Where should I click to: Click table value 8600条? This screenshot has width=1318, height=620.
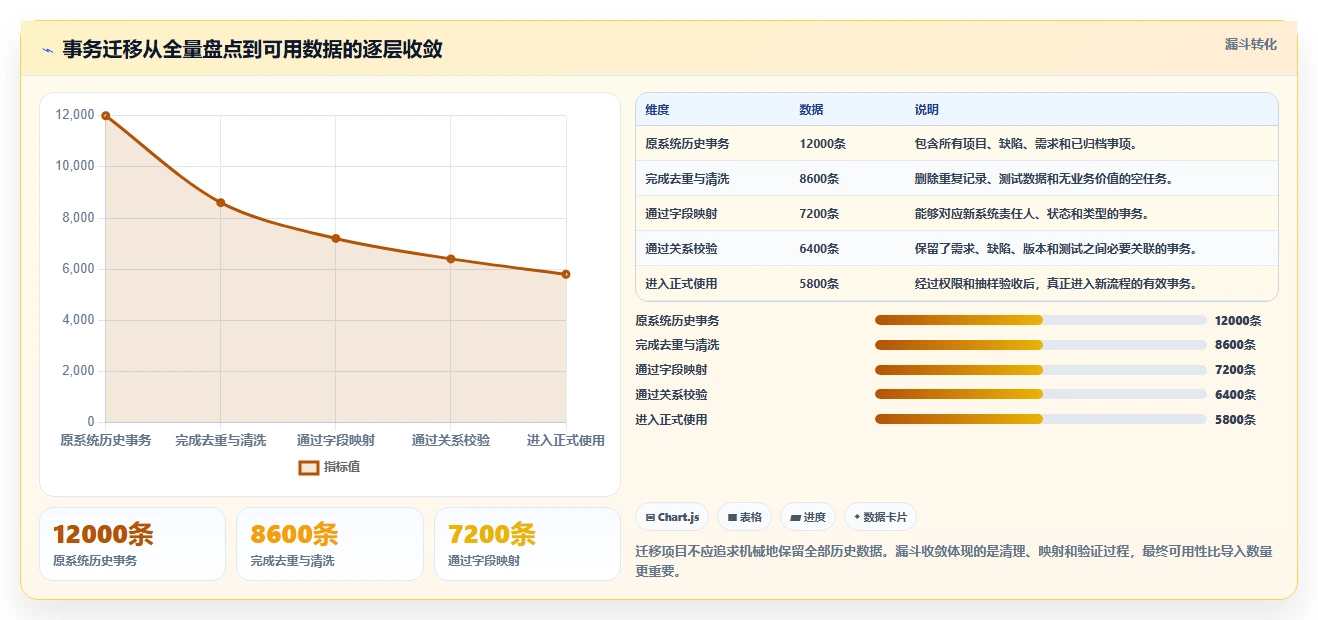[819, 179]
